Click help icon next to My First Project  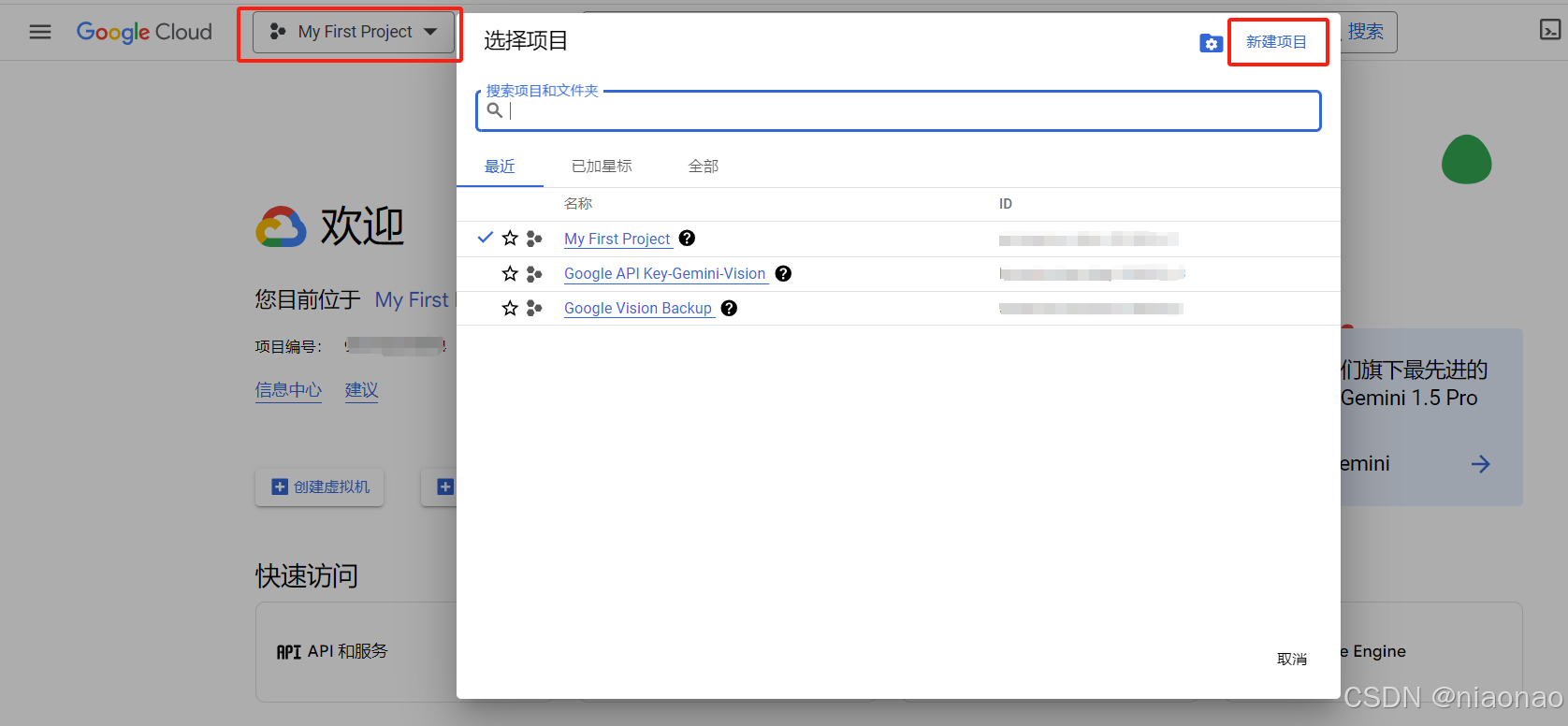pyautogui.click(x=687, y=238)
